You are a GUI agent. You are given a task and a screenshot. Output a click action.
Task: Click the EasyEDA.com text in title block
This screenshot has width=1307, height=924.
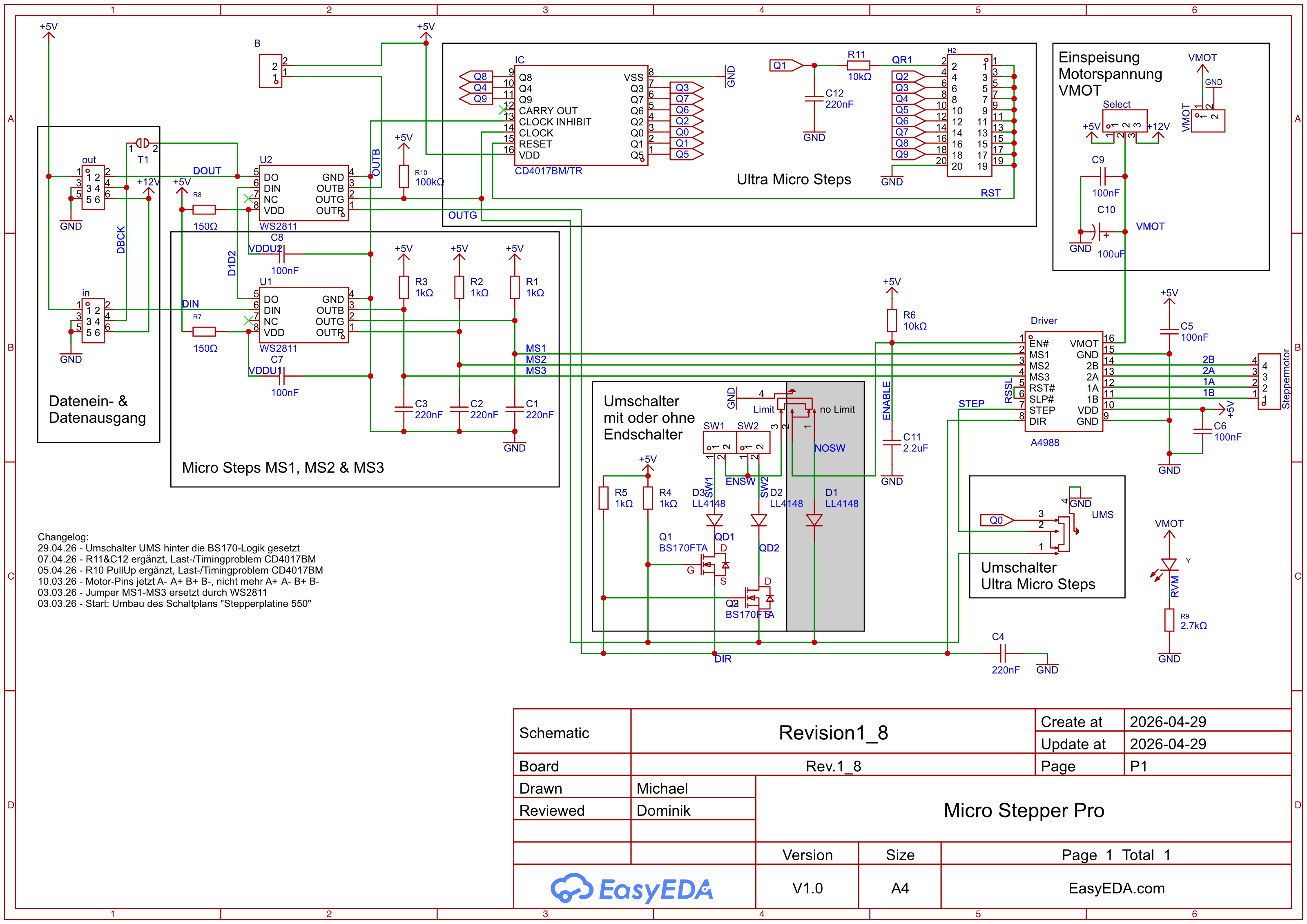coord(1116,888)
